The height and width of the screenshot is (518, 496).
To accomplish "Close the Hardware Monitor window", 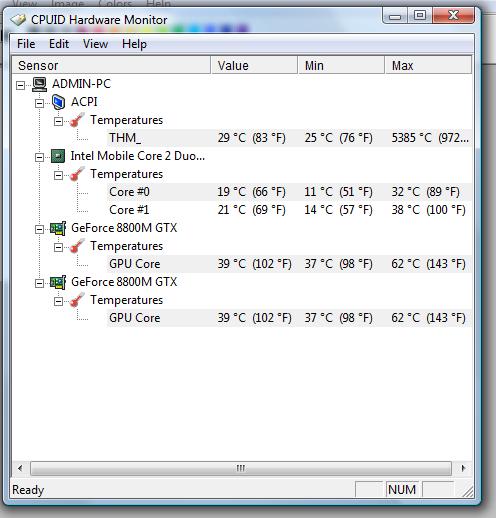I will [453, 15].
